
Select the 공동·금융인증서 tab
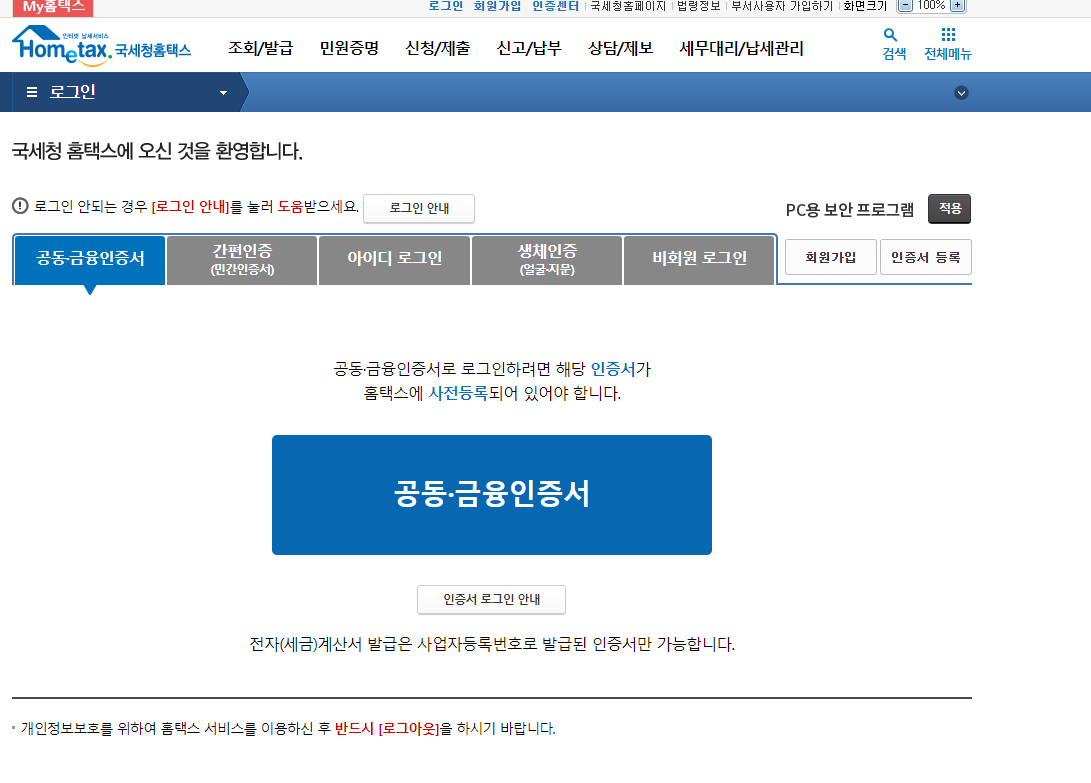(x=90, y=260)
